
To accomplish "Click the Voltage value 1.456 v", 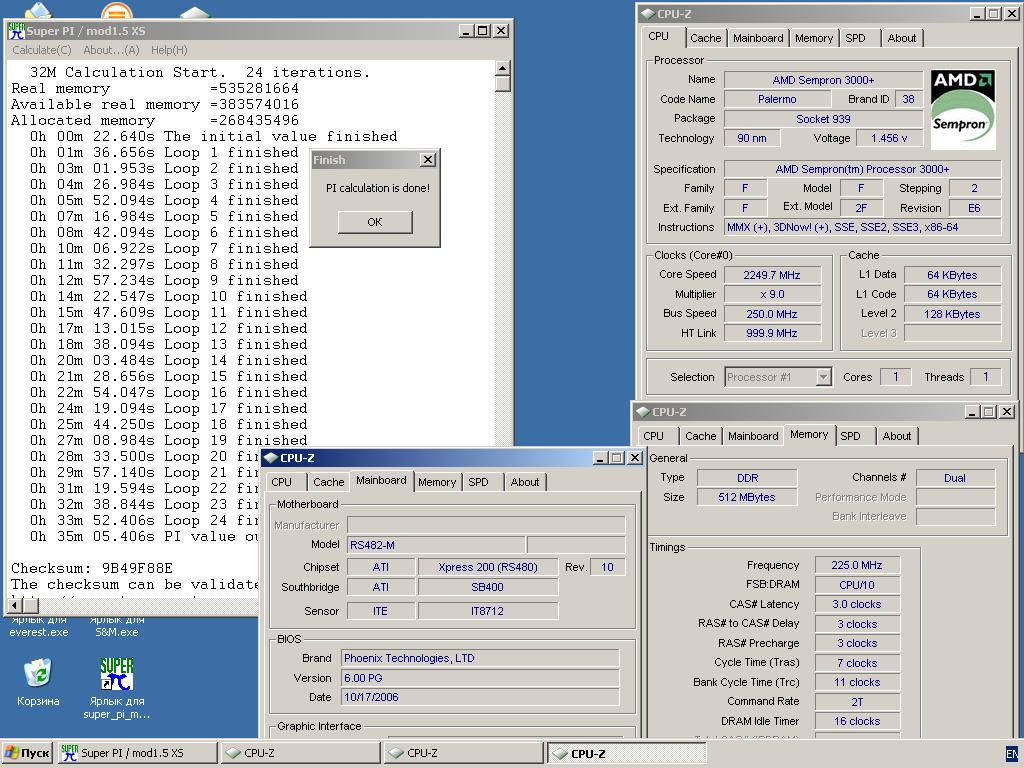I will 889,138.
